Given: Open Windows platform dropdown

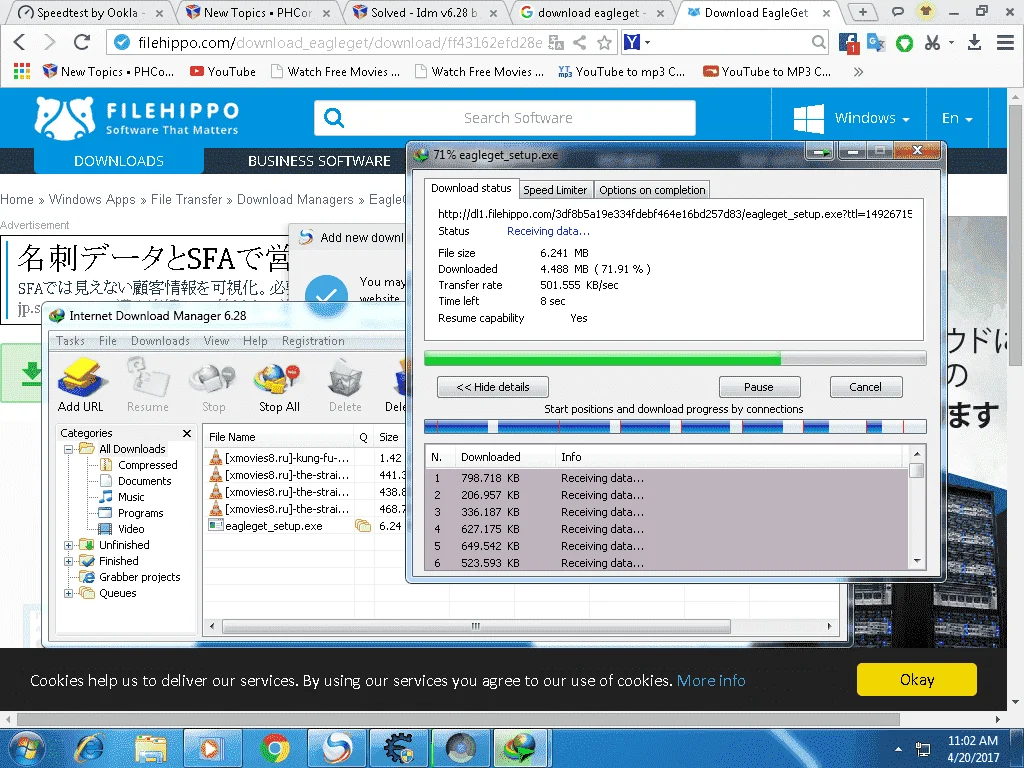Looking at the screenshot, I should coord(851,118).
